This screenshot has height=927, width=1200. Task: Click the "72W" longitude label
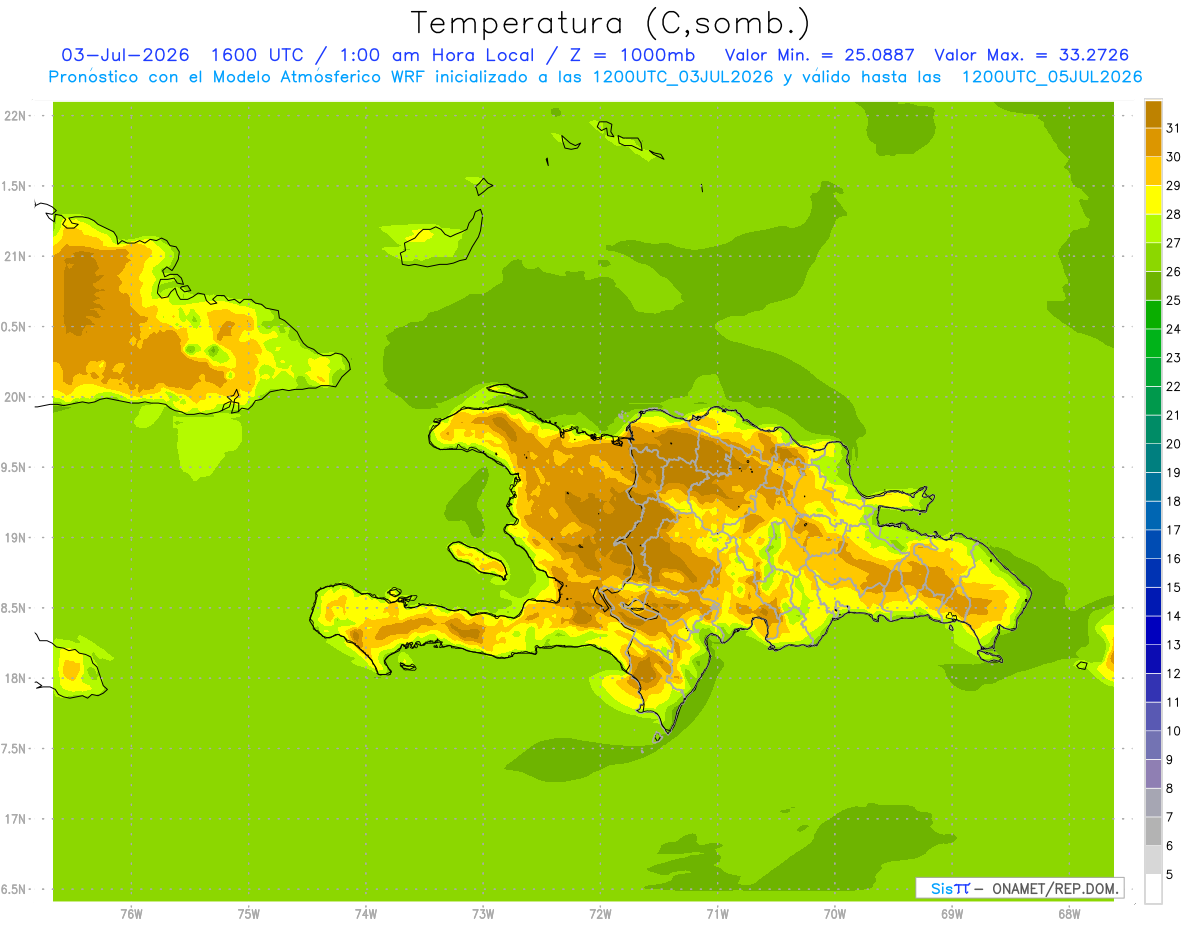(x=600, y=913)
